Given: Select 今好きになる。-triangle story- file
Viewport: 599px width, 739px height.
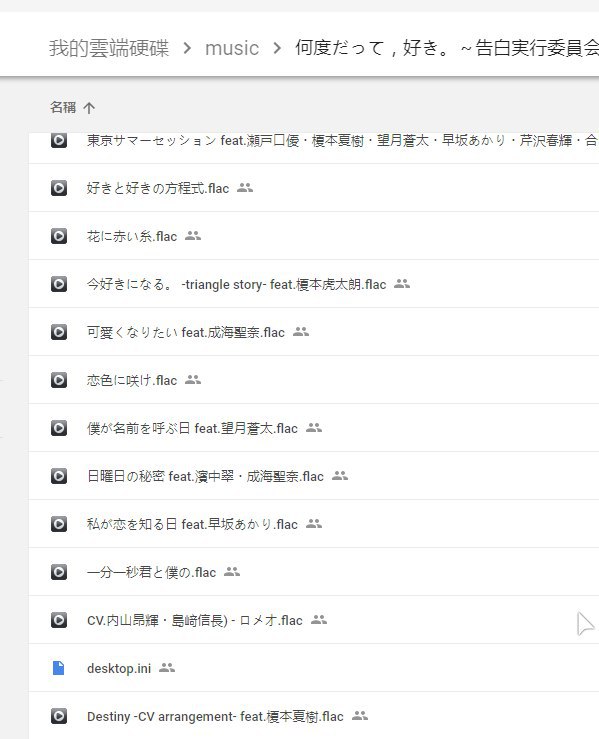Looking at the screenshot, I should (313, 284).
